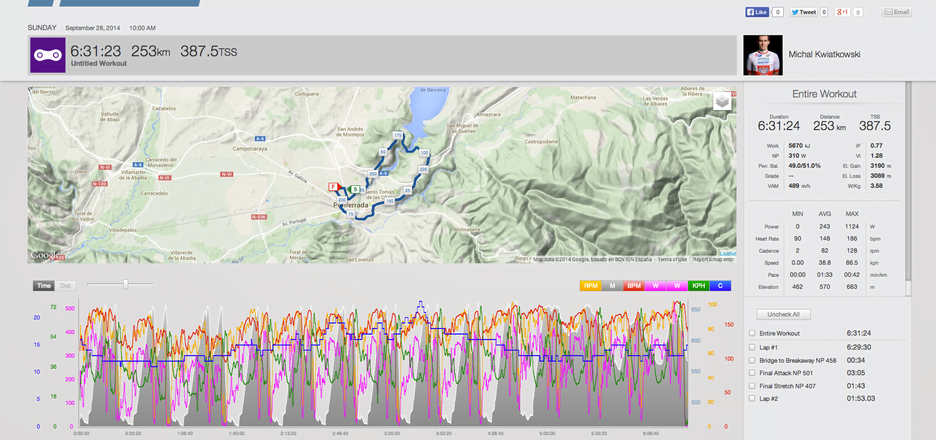Click the red finish marker on map
The height and width of the screenshot is (440, 936).
[333, 186]
